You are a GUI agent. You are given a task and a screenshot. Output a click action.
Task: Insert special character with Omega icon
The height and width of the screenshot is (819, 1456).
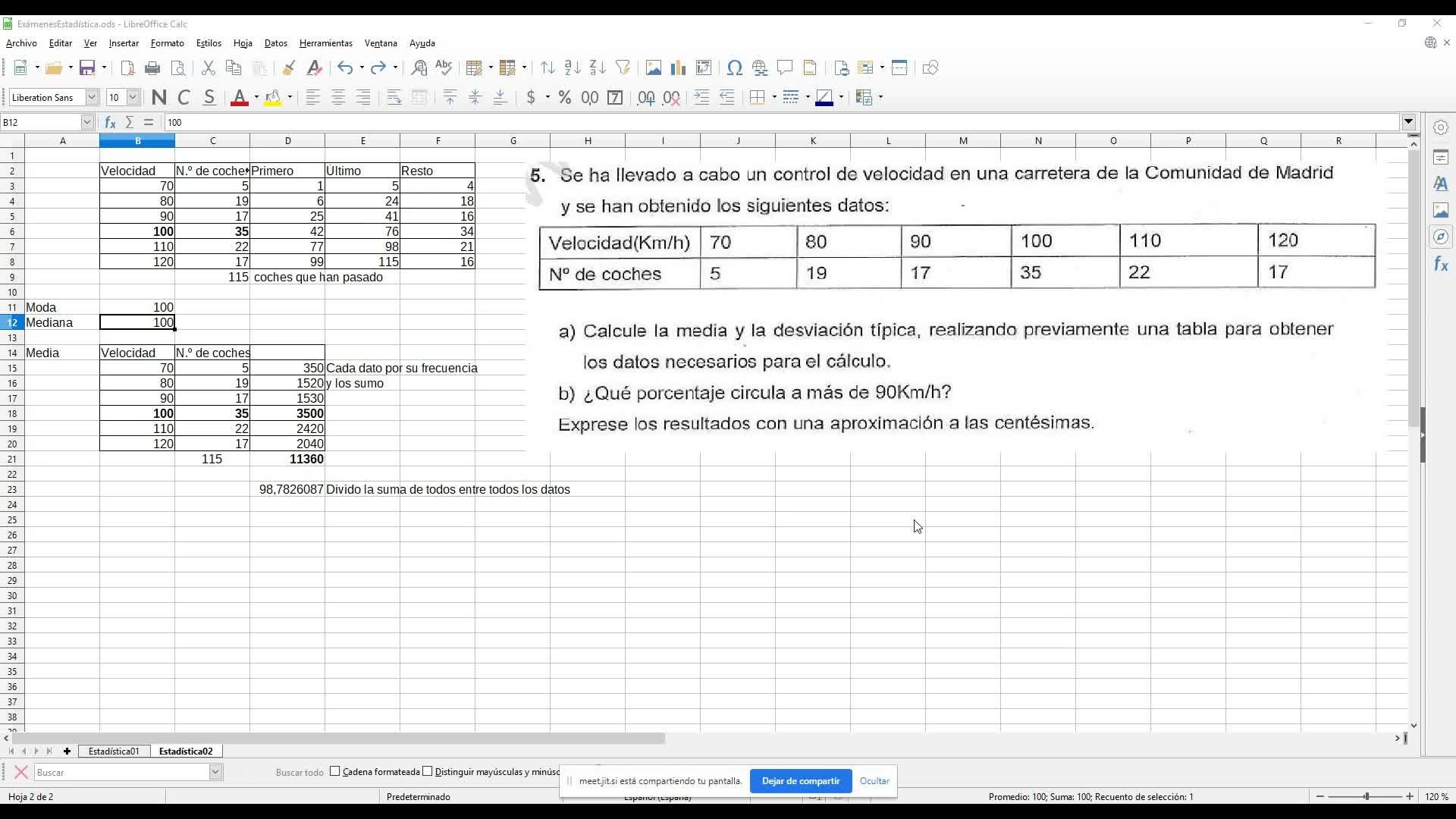pyautogui.click(x=734, y=68)
